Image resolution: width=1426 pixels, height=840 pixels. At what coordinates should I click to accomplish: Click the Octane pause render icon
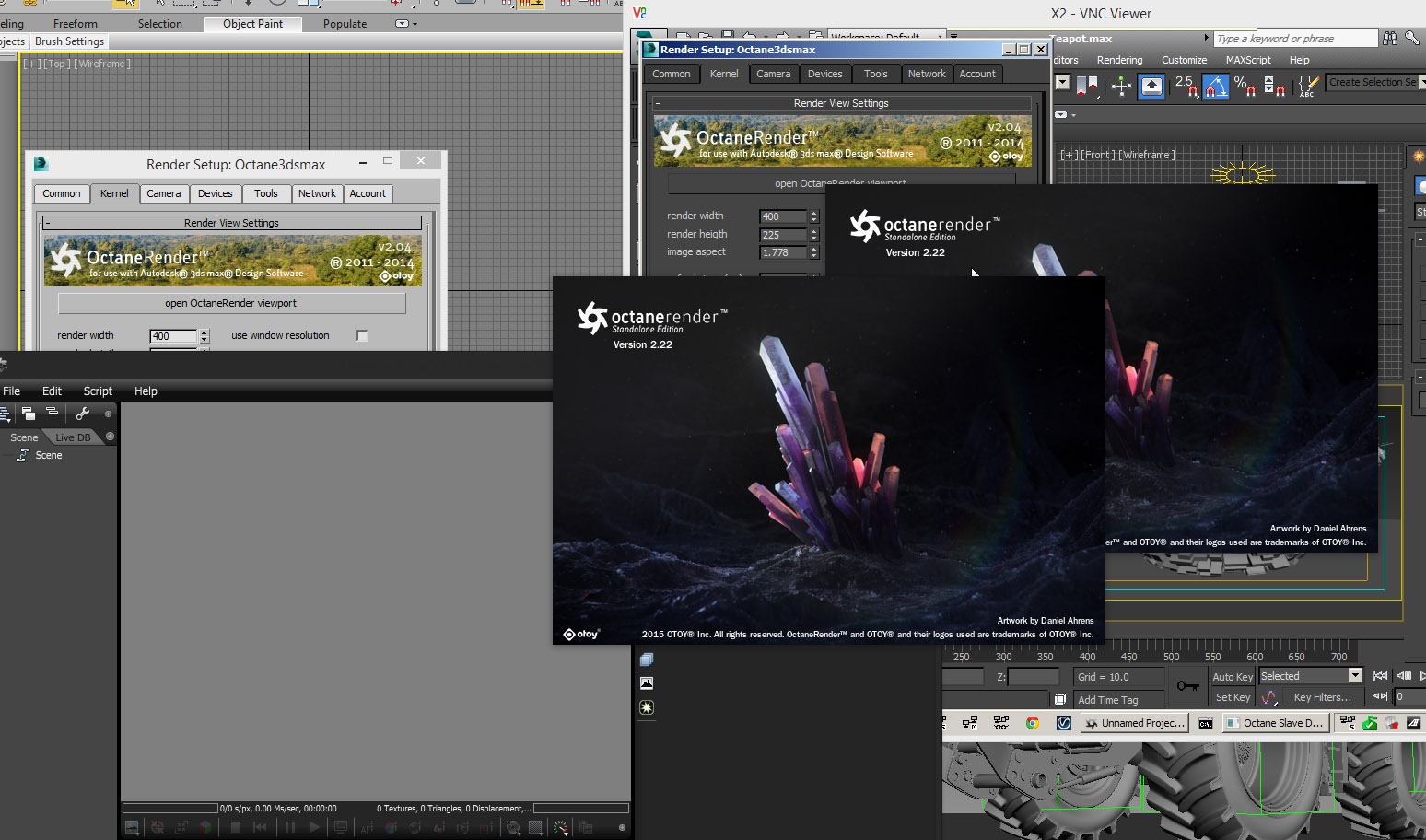pyautogui.click(x=290, y=827)
